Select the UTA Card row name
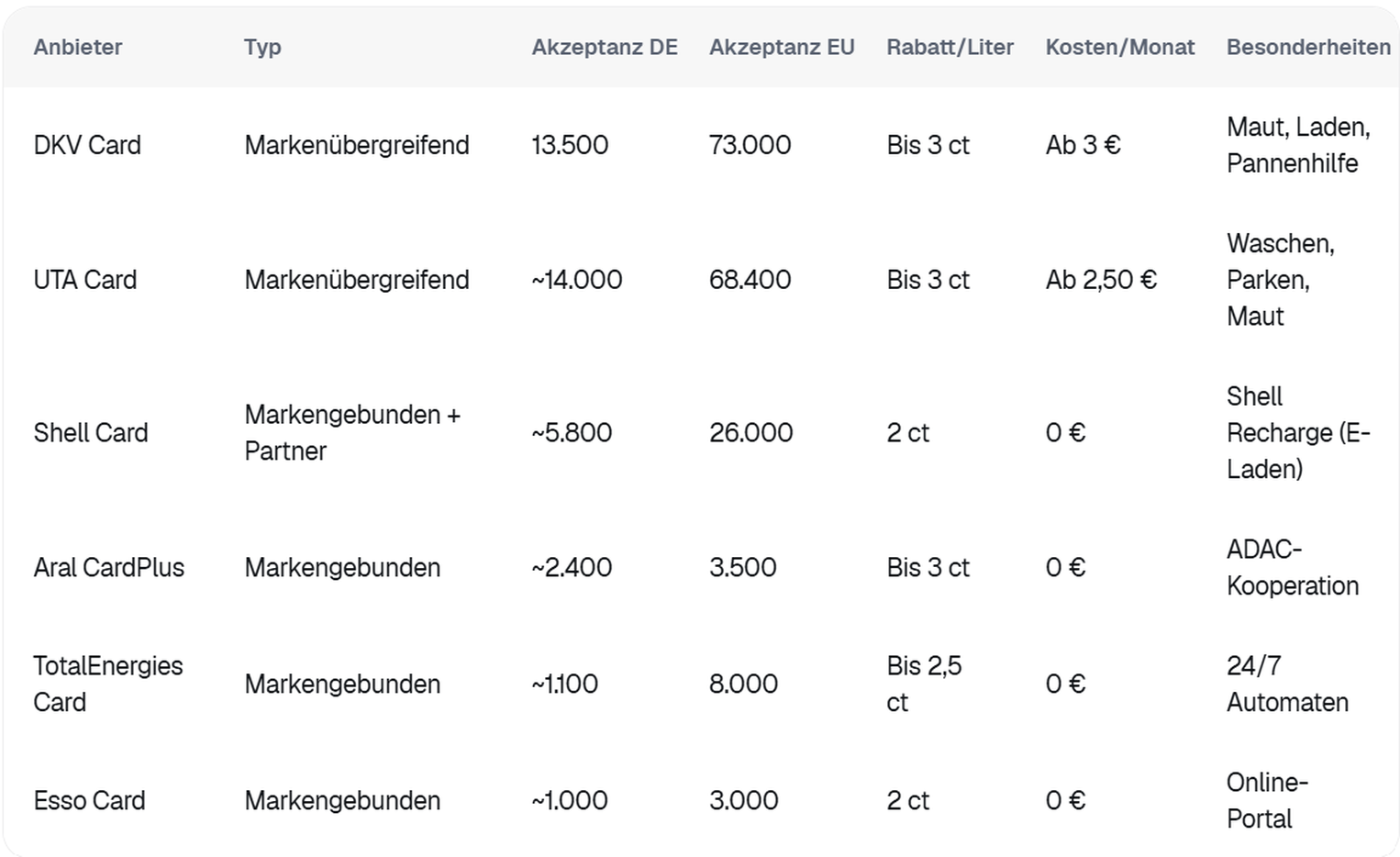 click(x=85, y=280)
